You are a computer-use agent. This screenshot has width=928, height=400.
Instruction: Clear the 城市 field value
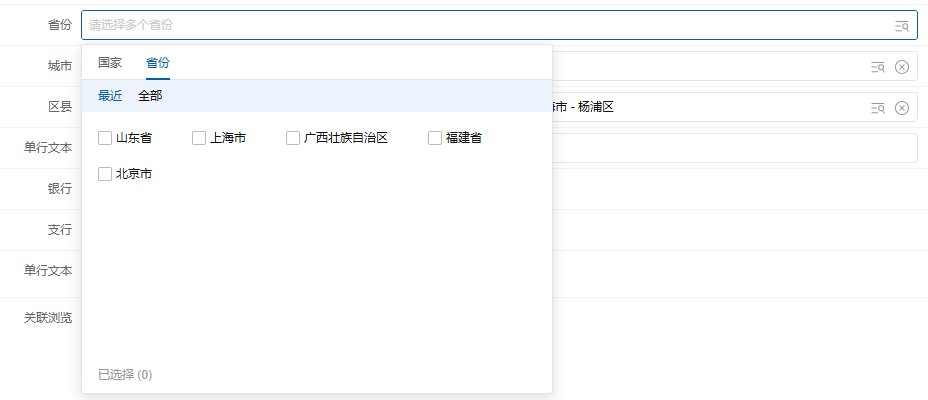[901, 67]
